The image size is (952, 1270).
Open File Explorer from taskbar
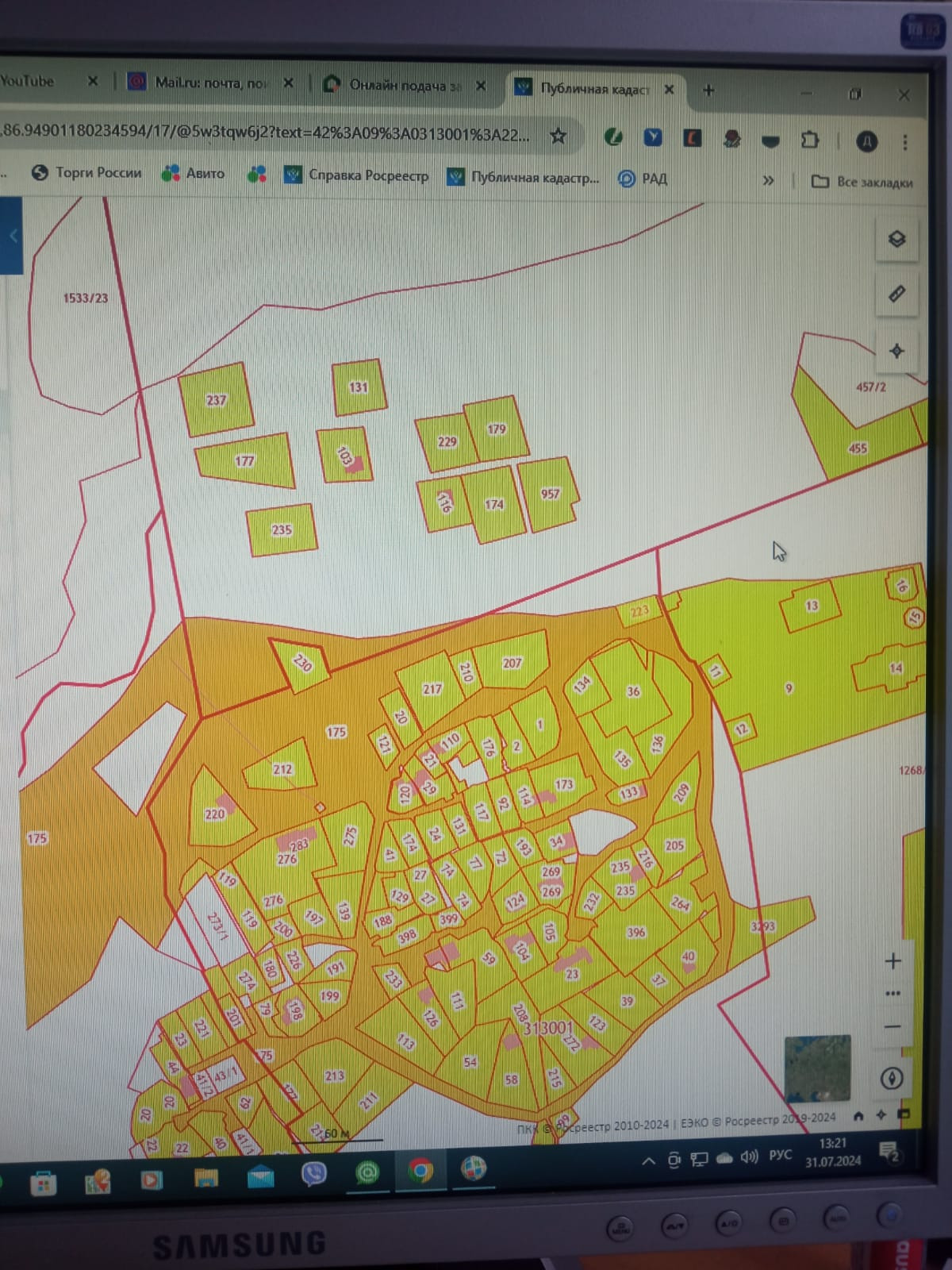tap(206, 1178)
